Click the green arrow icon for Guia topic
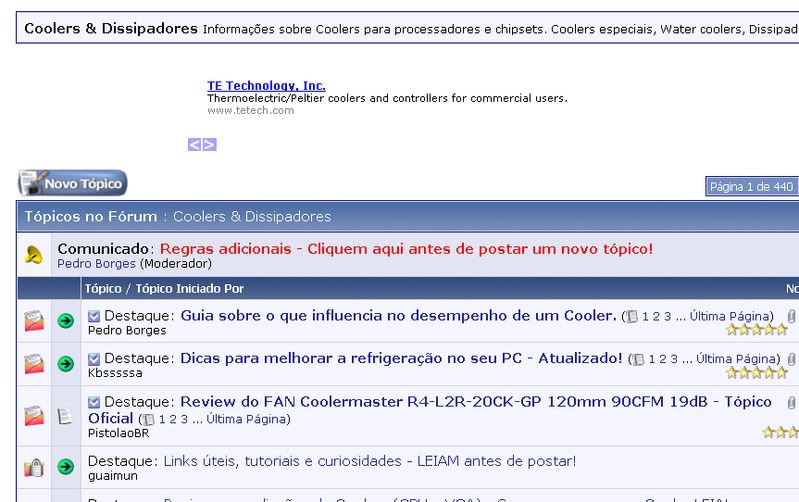The width and height of the screenshot is (799, 502). coord(66,322)
